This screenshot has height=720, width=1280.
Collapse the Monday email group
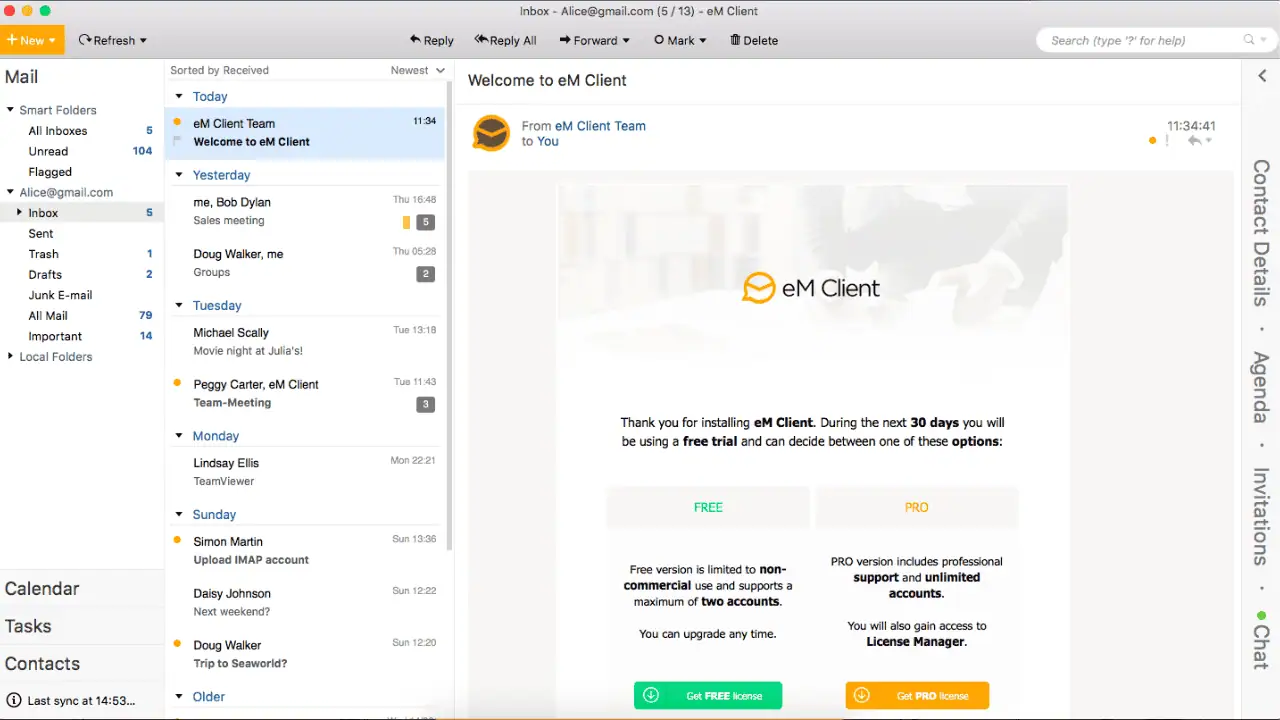179,436
